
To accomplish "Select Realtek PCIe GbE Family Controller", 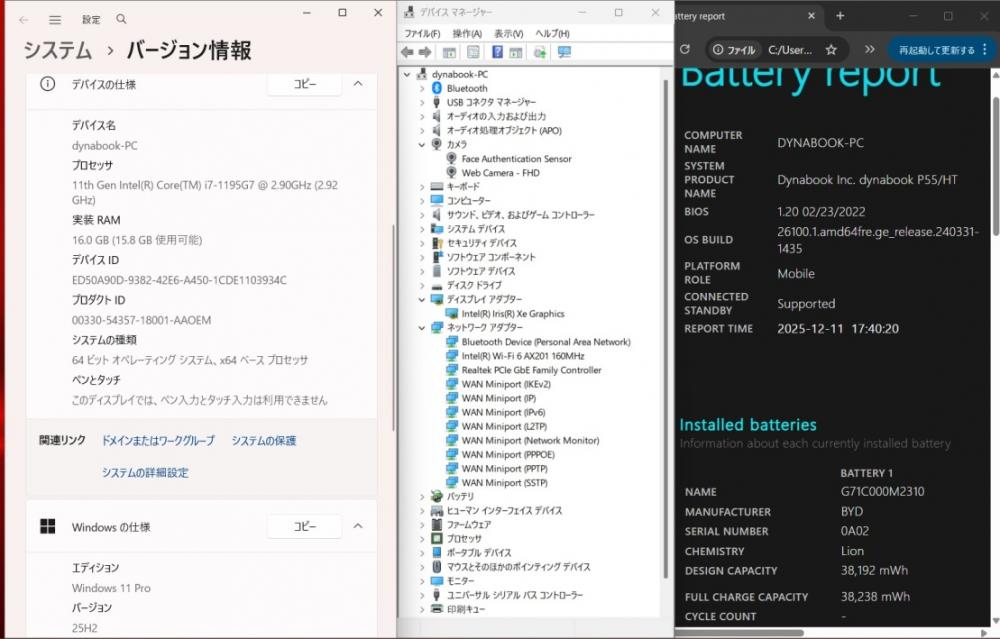I will [x=532, y=370].
